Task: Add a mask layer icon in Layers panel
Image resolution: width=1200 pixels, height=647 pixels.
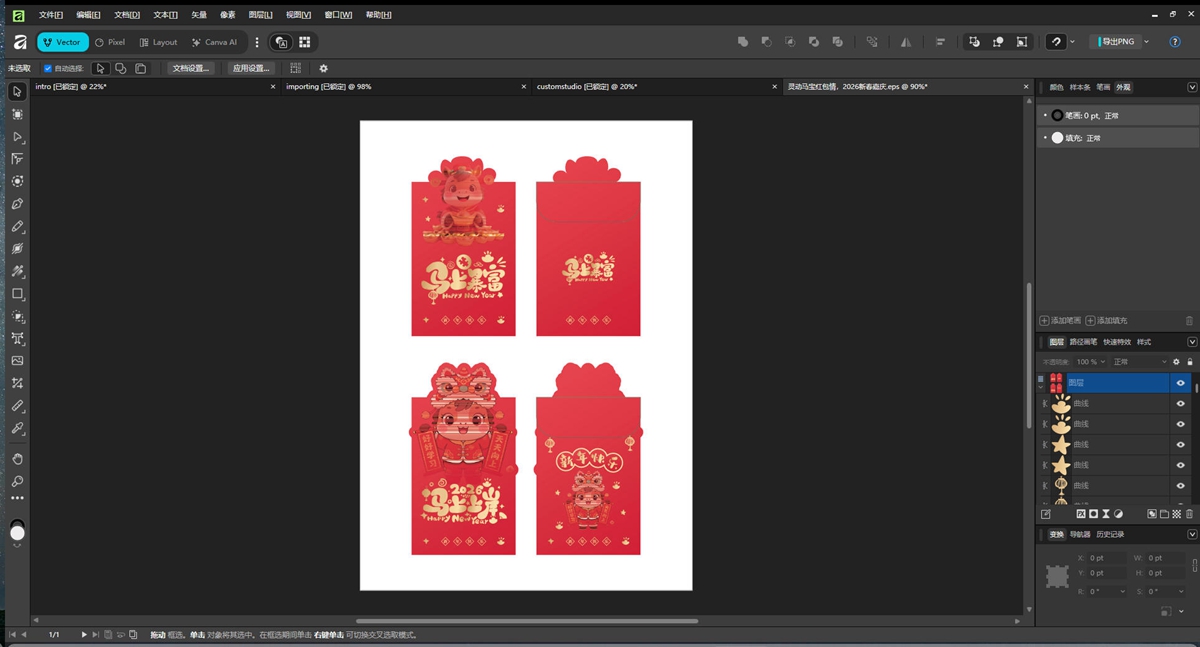Action: tap(1093, 514)
